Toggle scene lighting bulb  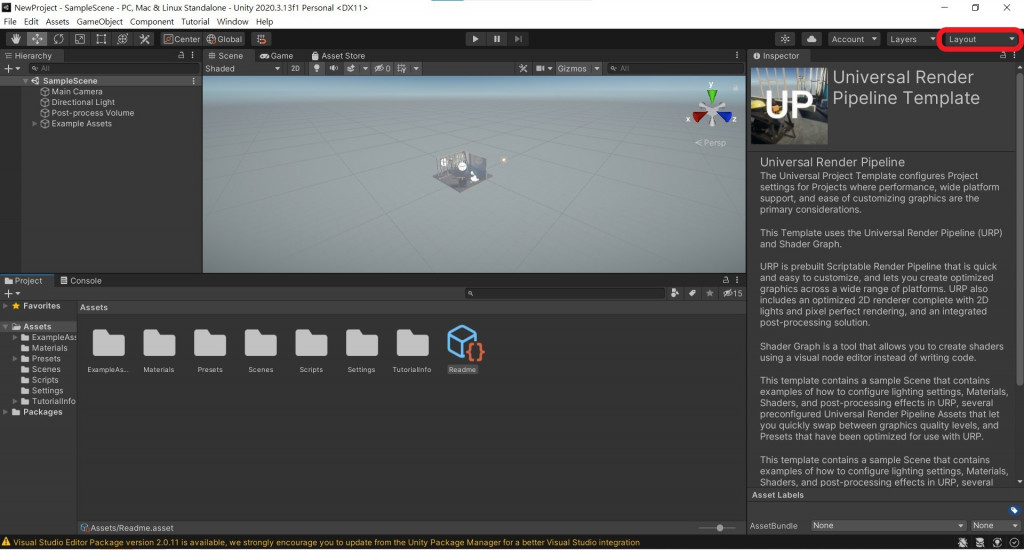pos(316,69)
